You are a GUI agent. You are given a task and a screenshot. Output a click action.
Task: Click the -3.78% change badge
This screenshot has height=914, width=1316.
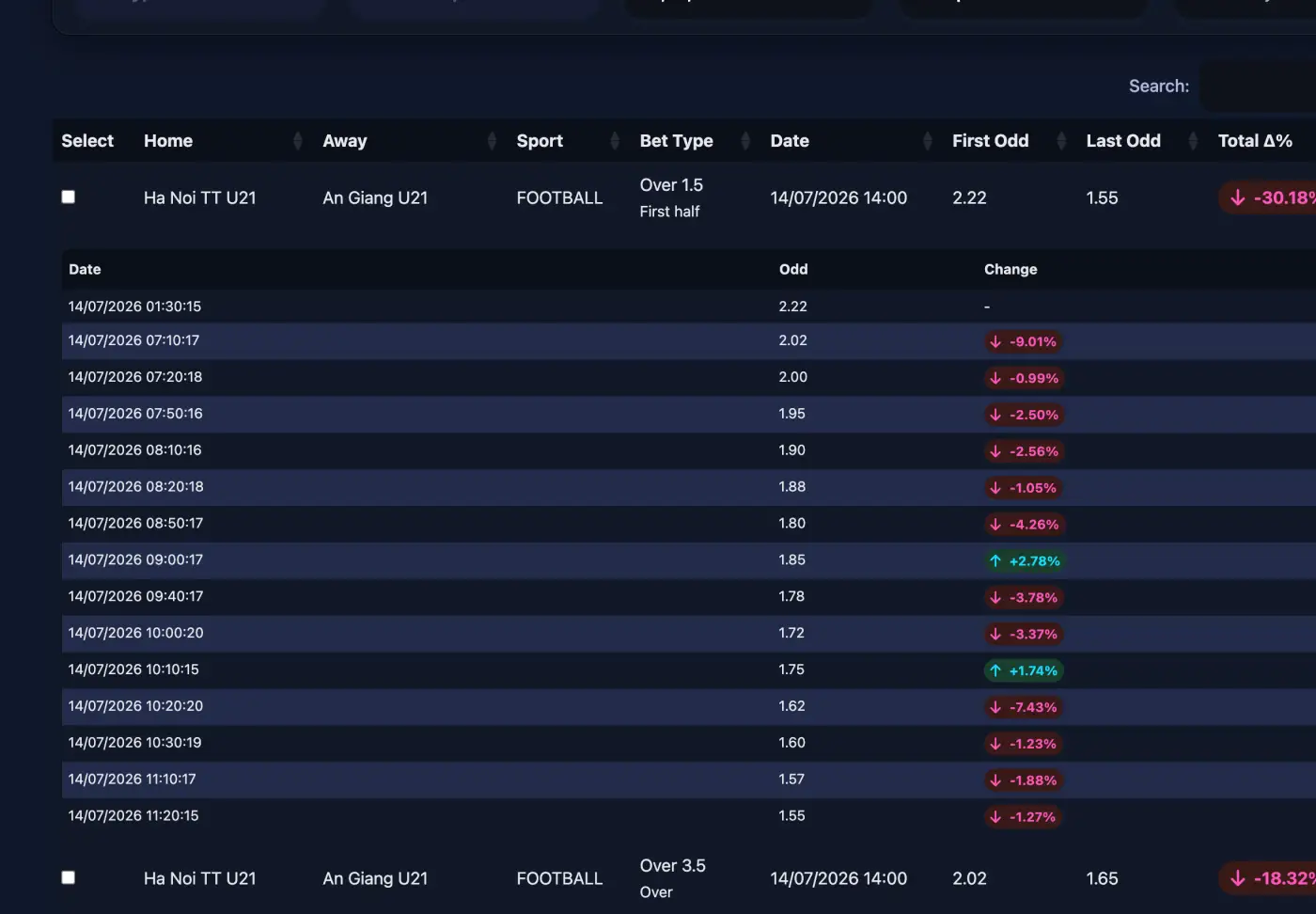tap(1024, 598)
